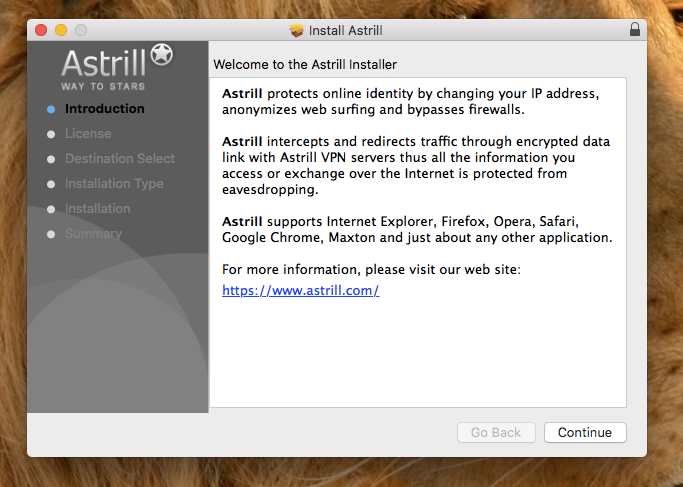Click the Welcome to the Astrill Installer heading
The width and height of the screenshot is (683, 487).
tap(305, 64)
